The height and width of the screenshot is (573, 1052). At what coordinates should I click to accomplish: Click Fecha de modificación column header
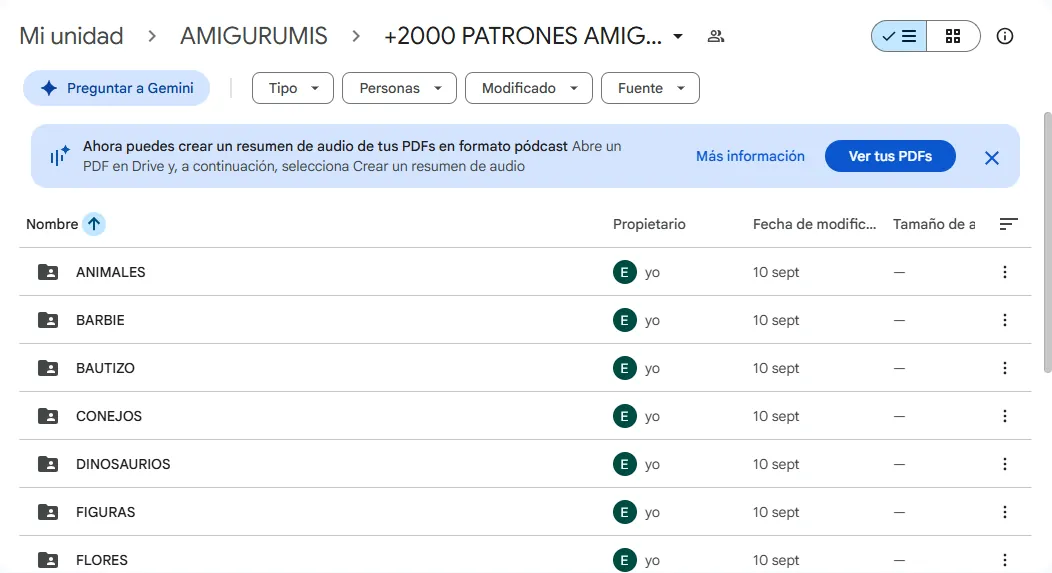[814, 224]
